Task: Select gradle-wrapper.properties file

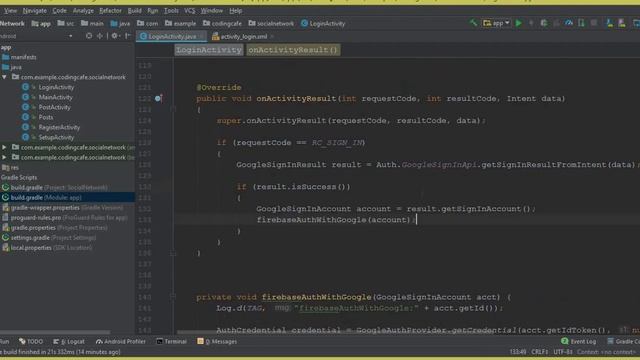Action: point(62,207)
